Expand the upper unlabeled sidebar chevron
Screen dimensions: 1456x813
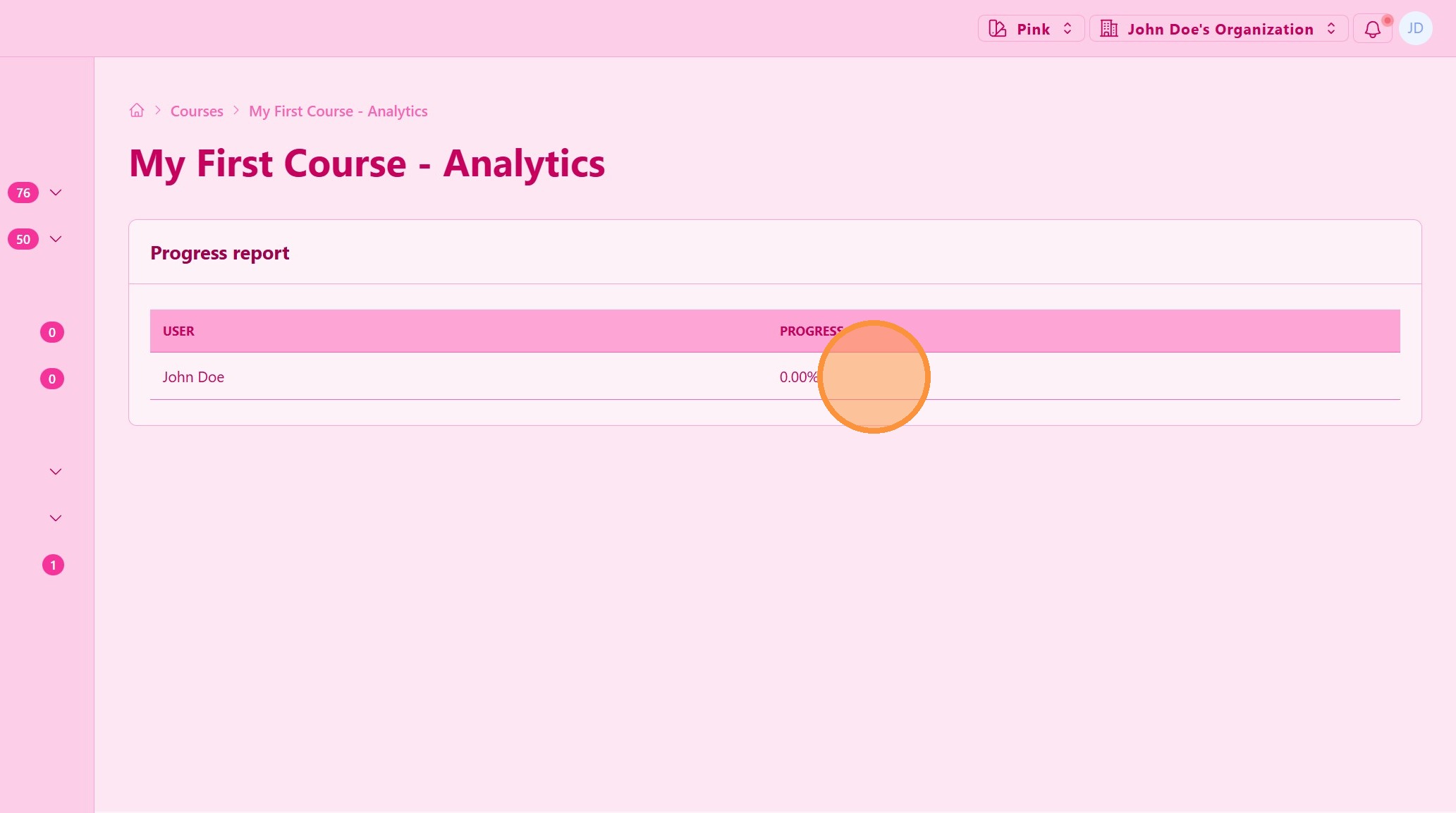[x=56, y=472]
